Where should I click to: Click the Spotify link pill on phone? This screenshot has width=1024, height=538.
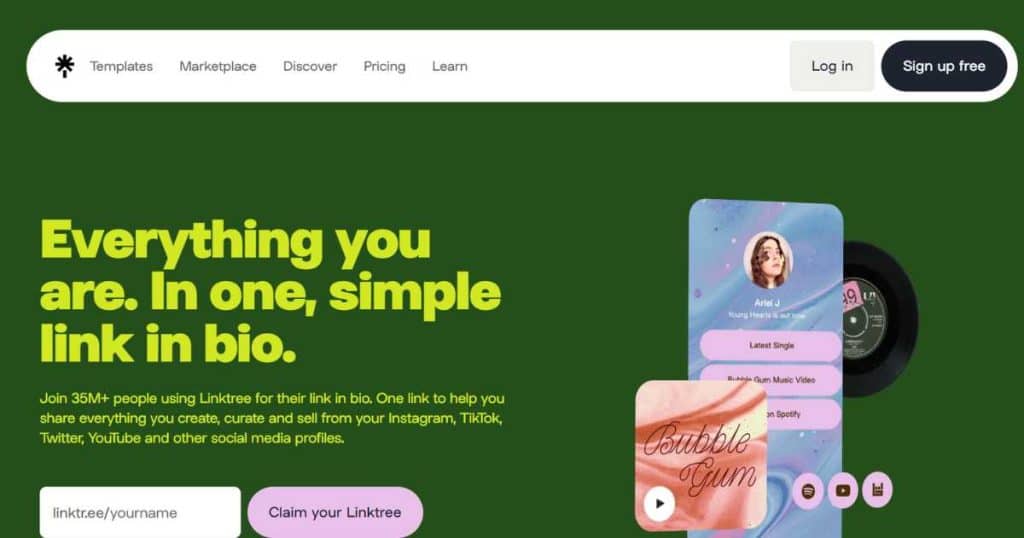tap(802, 414)
